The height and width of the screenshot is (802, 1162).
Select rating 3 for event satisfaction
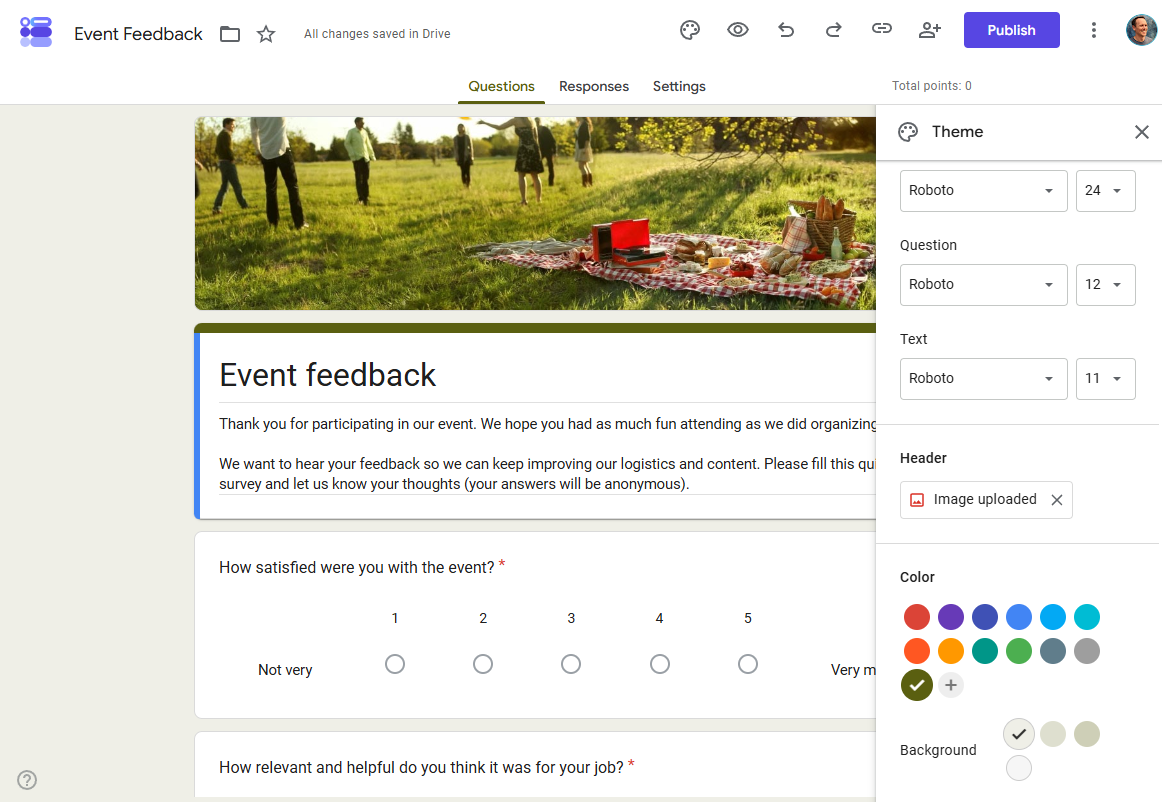tap(571, 664)
